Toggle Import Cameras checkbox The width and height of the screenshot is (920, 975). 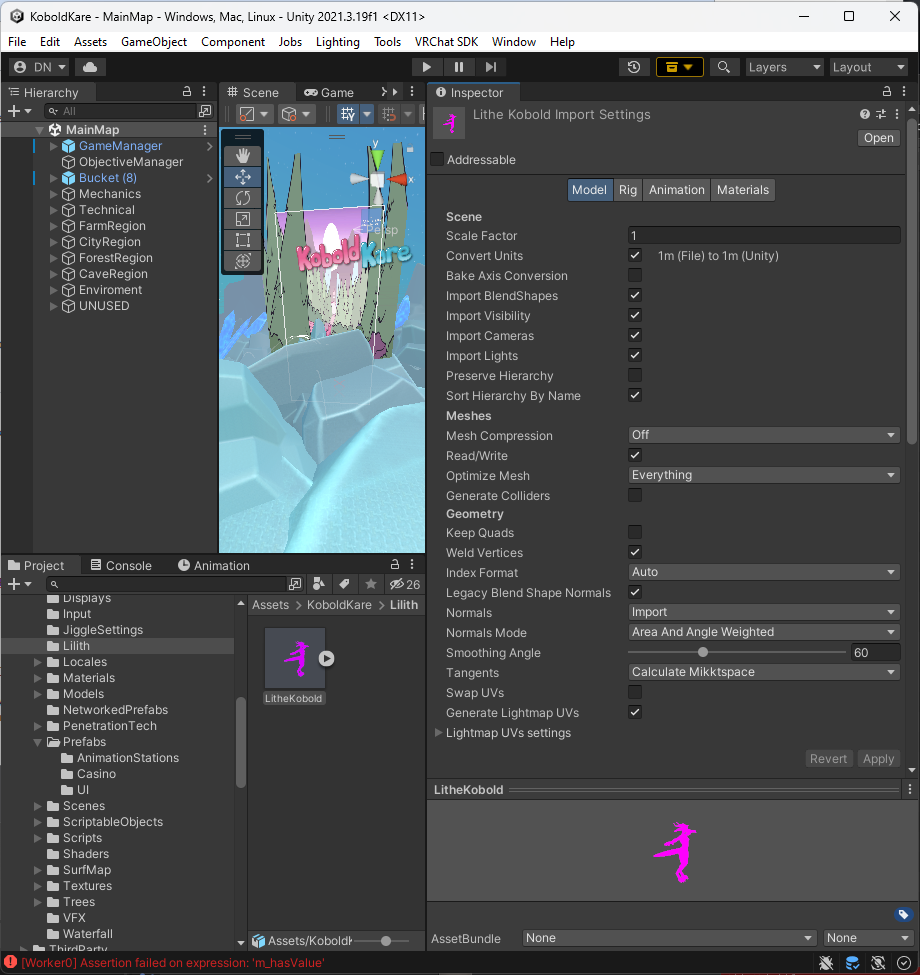(x=635, y=335)
